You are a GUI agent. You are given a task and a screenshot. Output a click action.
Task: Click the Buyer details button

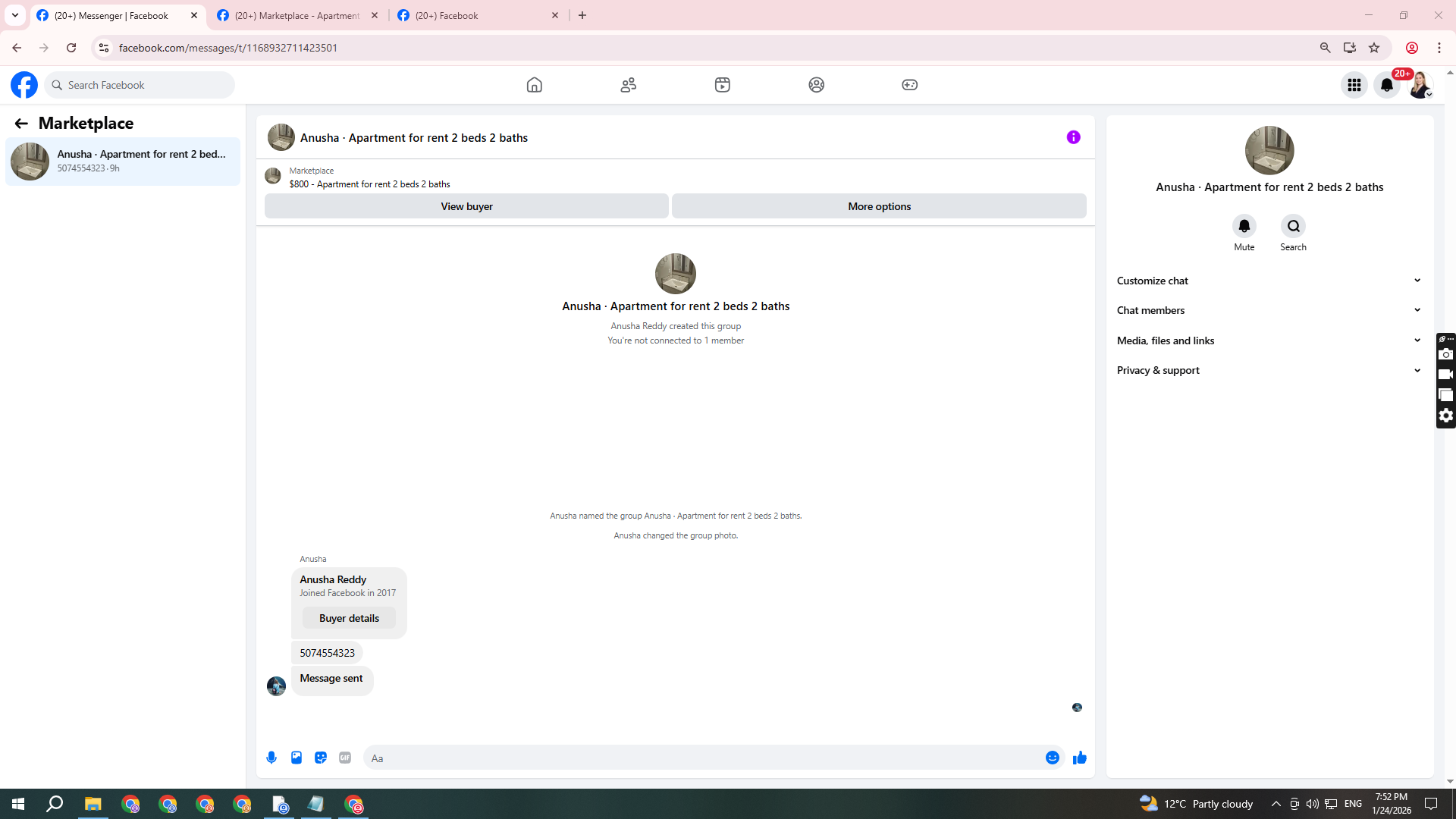(349, 618)
